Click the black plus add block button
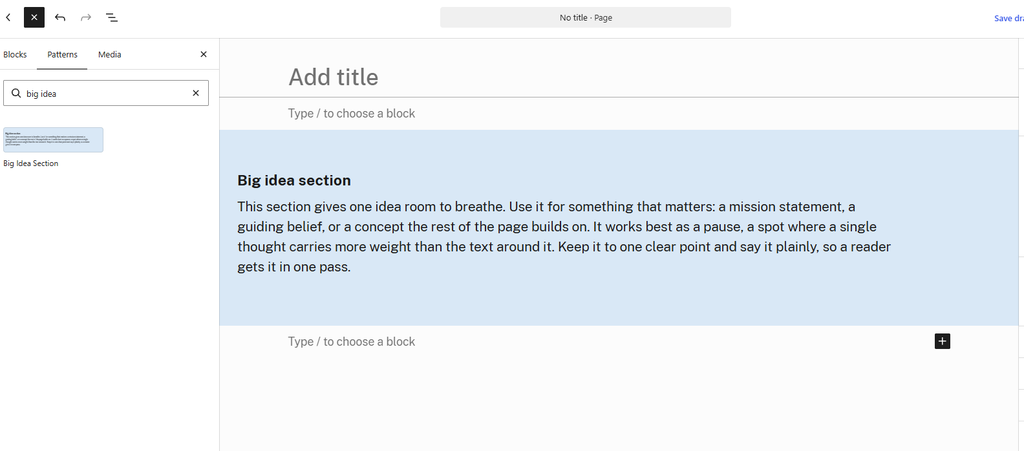This screenshot has height=451, width=1024. [x=942, y=341]
